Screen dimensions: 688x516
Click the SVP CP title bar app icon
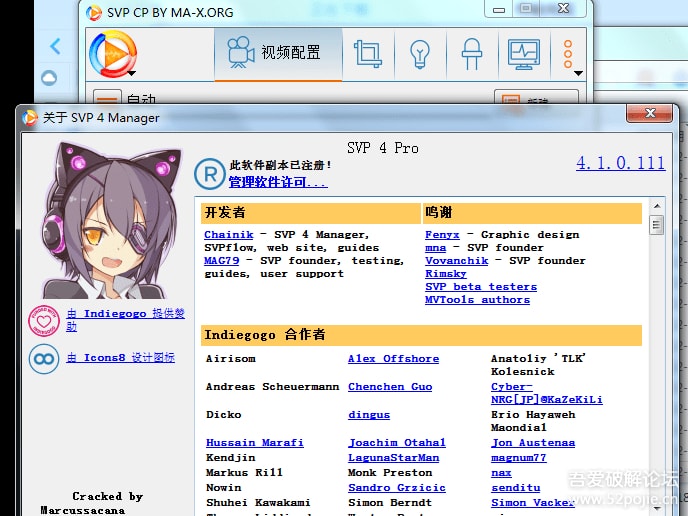pyautogui.click(x=93, y=12)
